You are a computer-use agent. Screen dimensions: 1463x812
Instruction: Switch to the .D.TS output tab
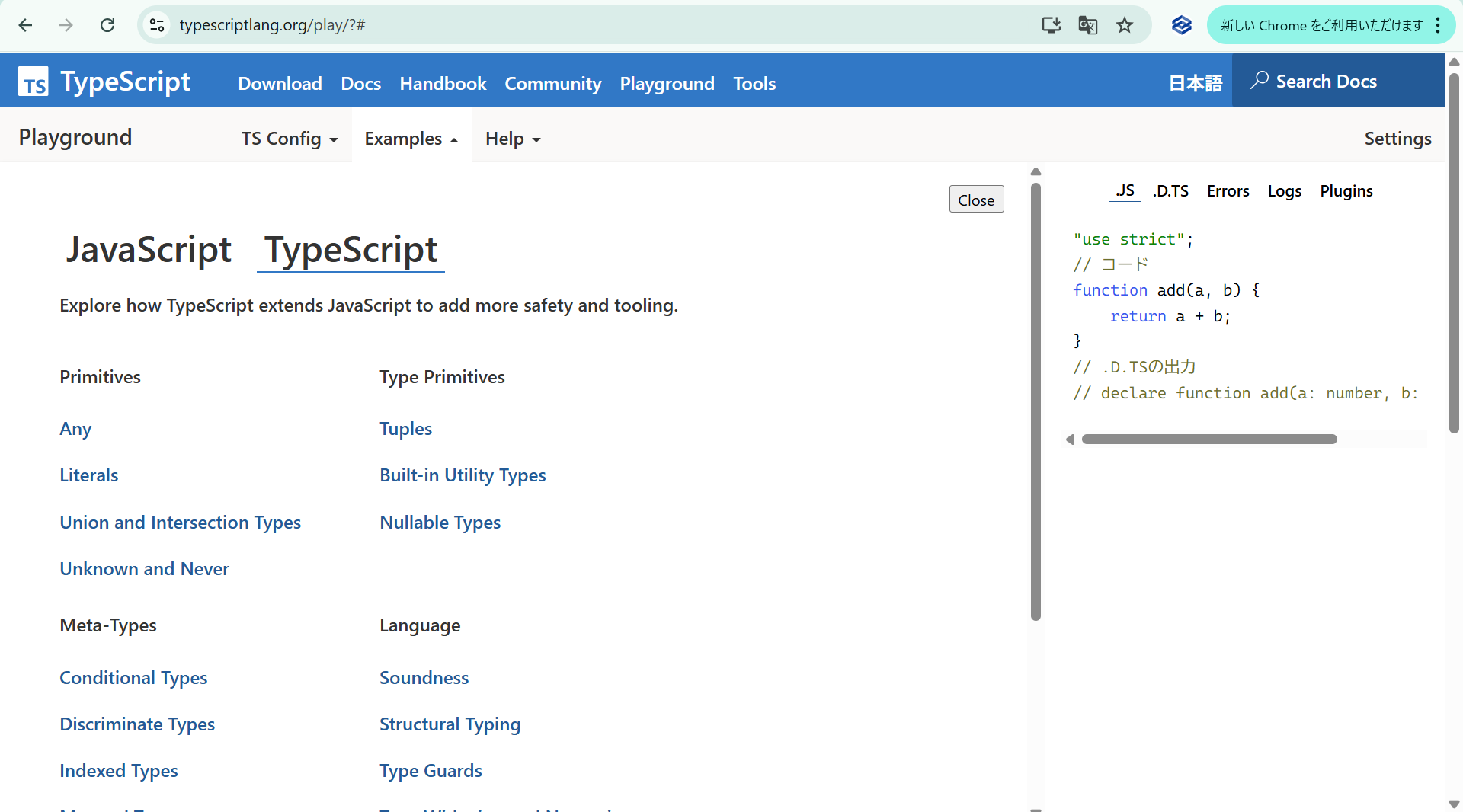1170,191
